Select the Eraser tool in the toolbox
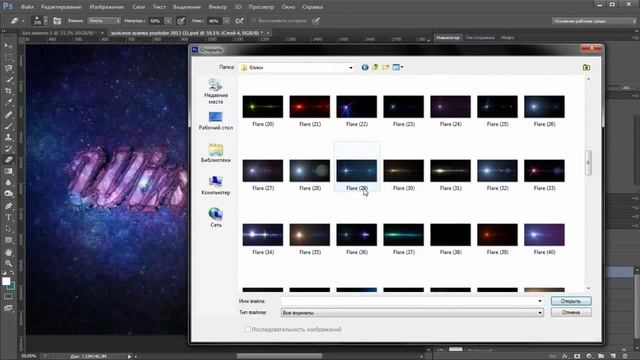 click(x=9, y=160)
